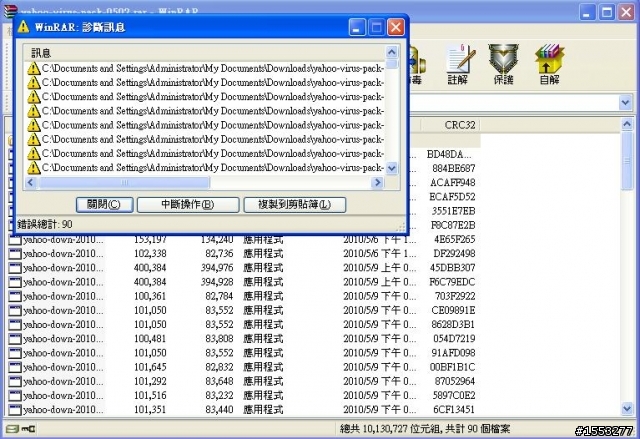Click the file list scroll-down arrow
Image resolution: width=640 pixels, height=439 pixels.
(627, 408)
